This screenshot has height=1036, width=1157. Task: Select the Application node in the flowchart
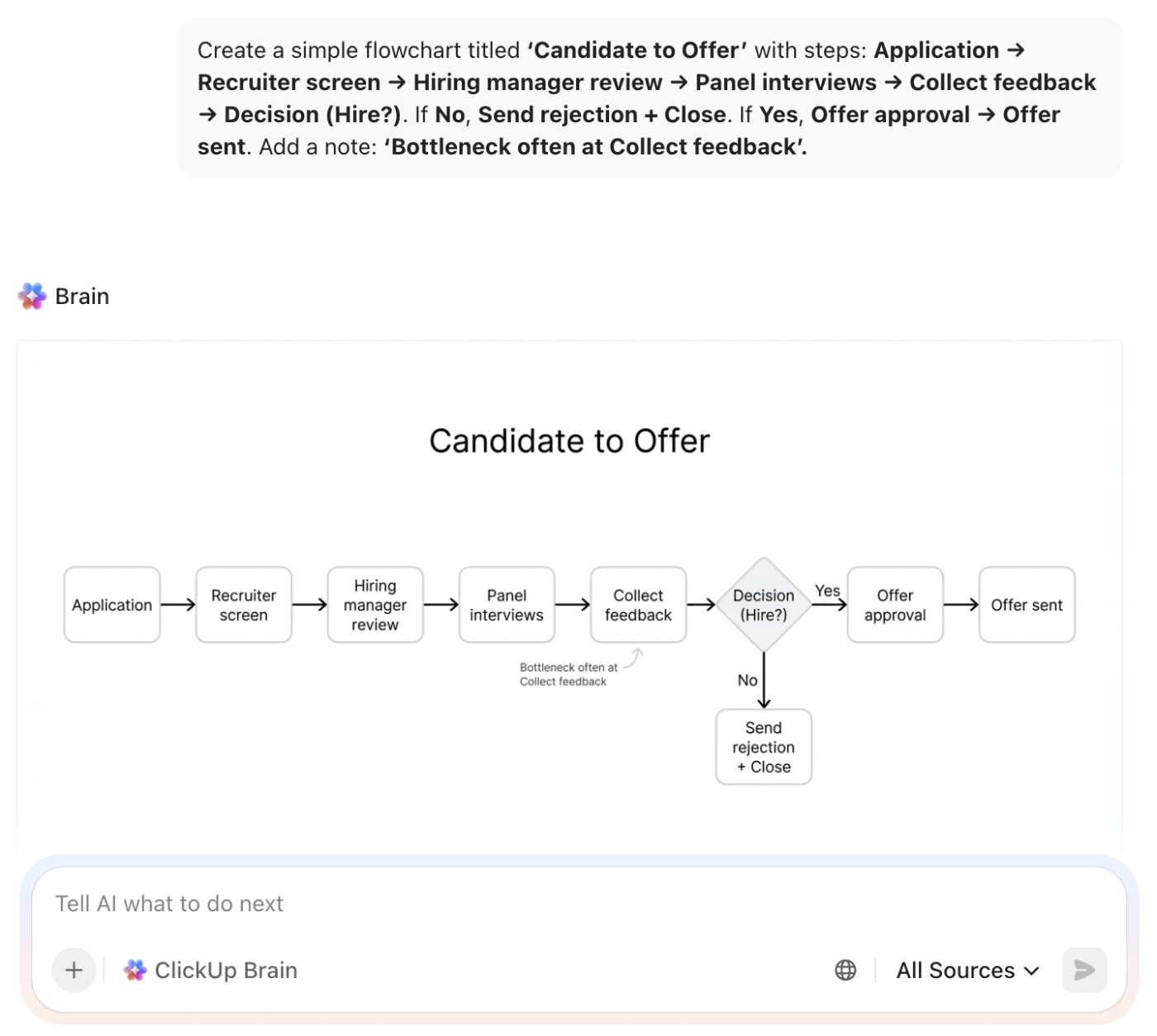coord(111,604)
